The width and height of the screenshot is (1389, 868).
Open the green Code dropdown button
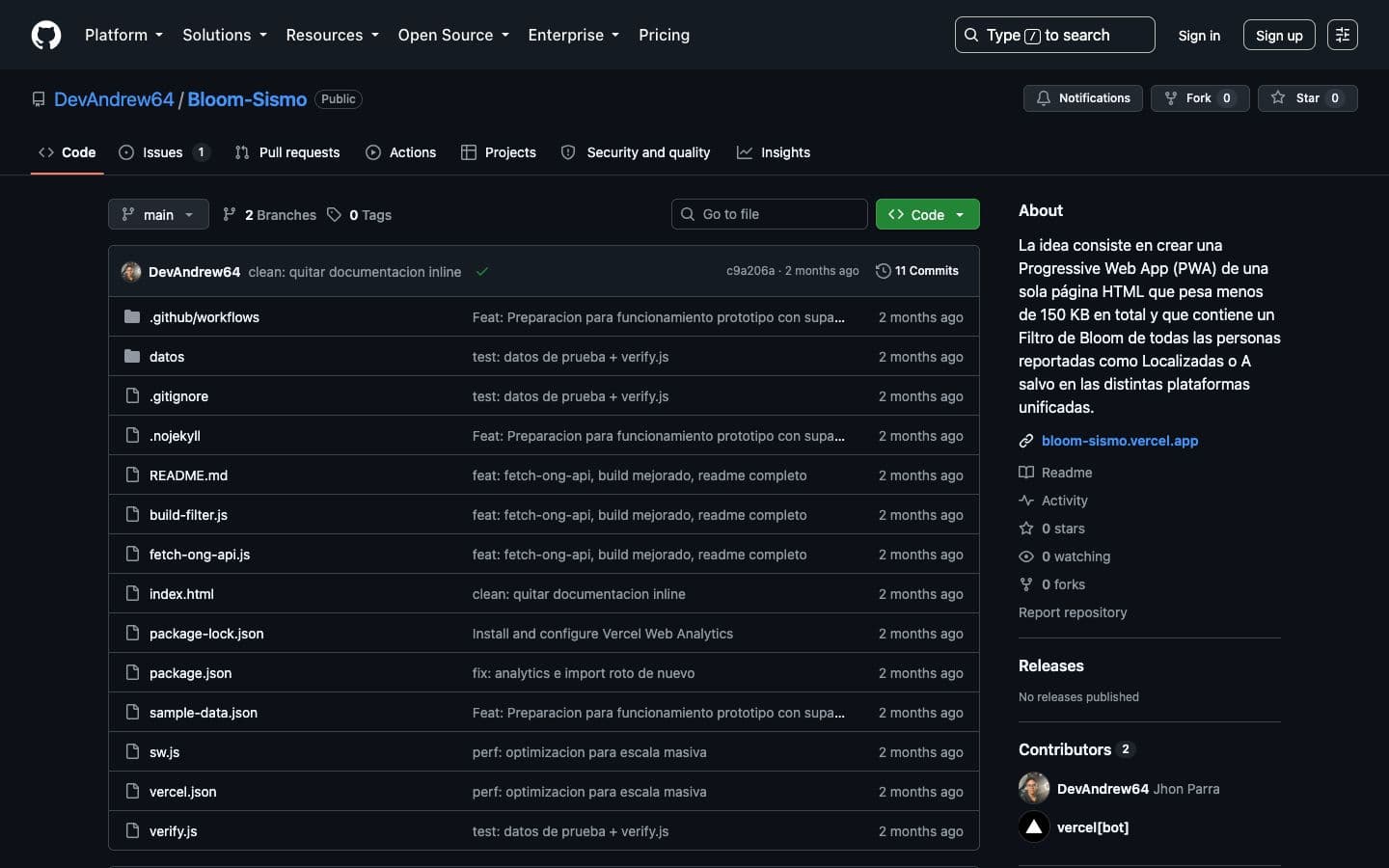coord(927,214)
